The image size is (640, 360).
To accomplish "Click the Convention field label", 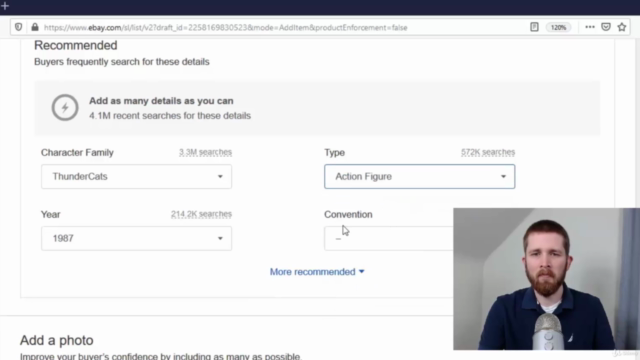I will [348, 215].
